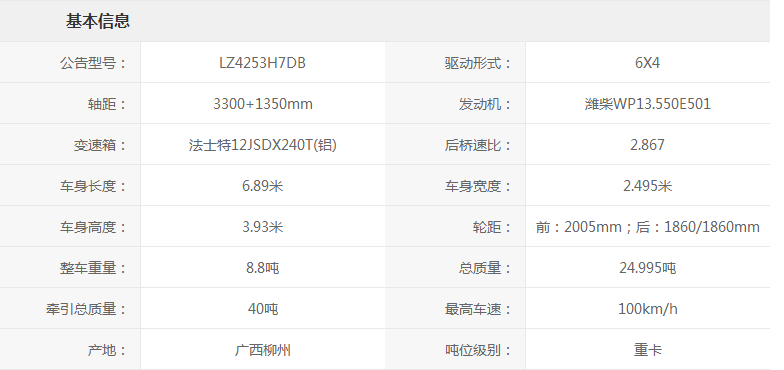Screen dimensions: 784x370
Task: Click the 车身高度 label
Action: pyautogui.click(x=93, y=227)
